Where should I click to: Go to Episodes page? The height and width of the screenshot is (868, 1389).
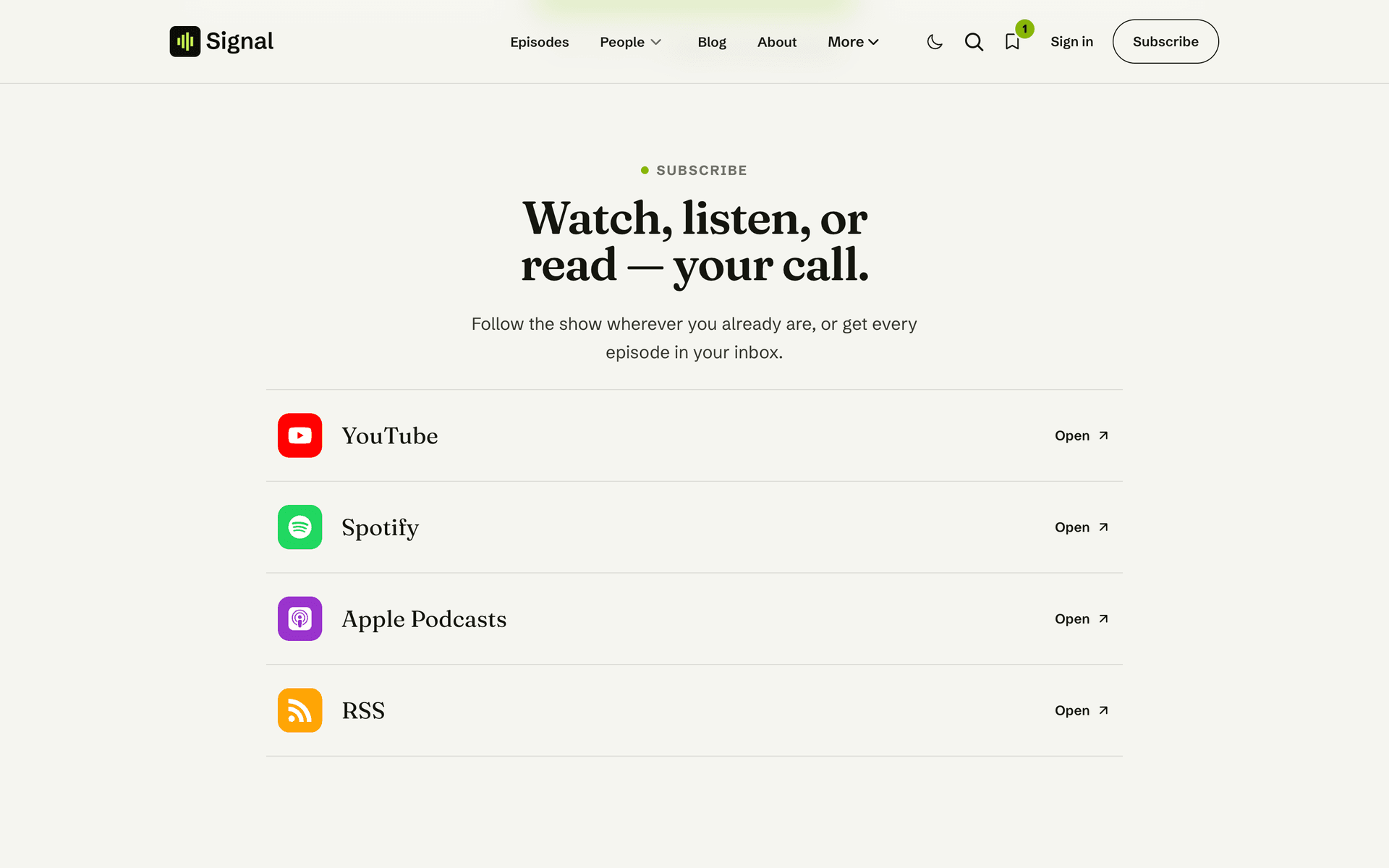click(x=539, y=42)
